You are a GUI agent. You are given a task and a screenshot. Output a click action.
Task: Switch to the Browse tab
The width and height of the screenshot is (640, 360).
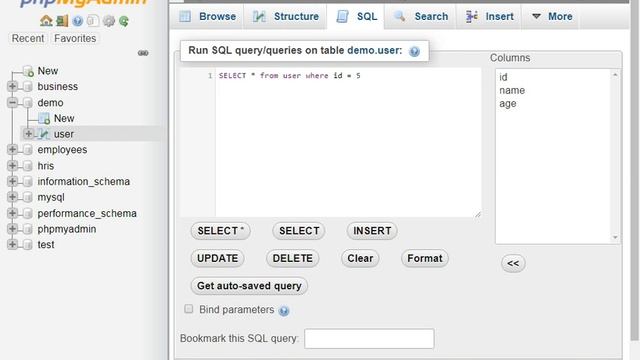point(208,16)
